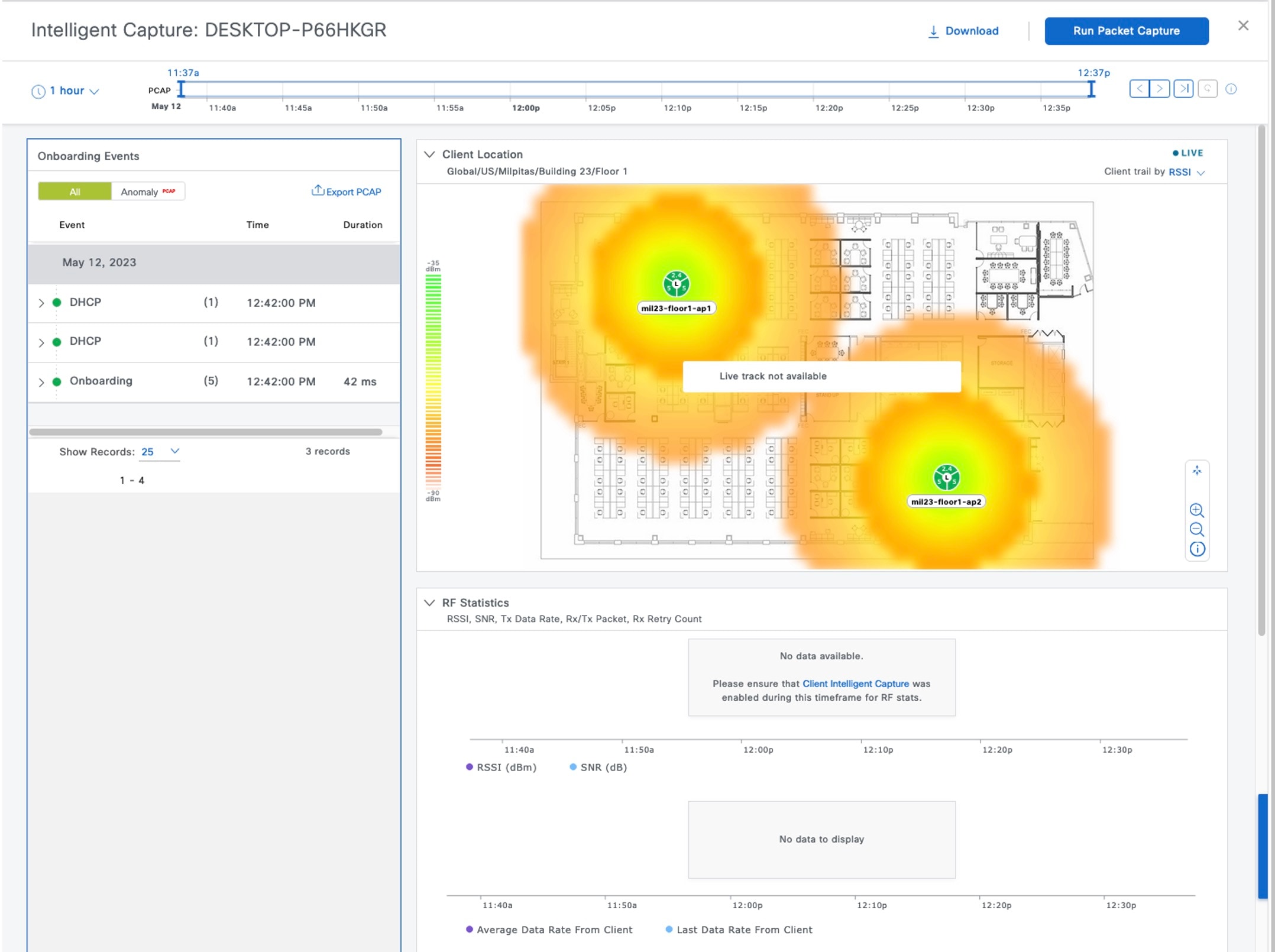
Task: Expand the Onboarding event row
Action: click(41, 382)
